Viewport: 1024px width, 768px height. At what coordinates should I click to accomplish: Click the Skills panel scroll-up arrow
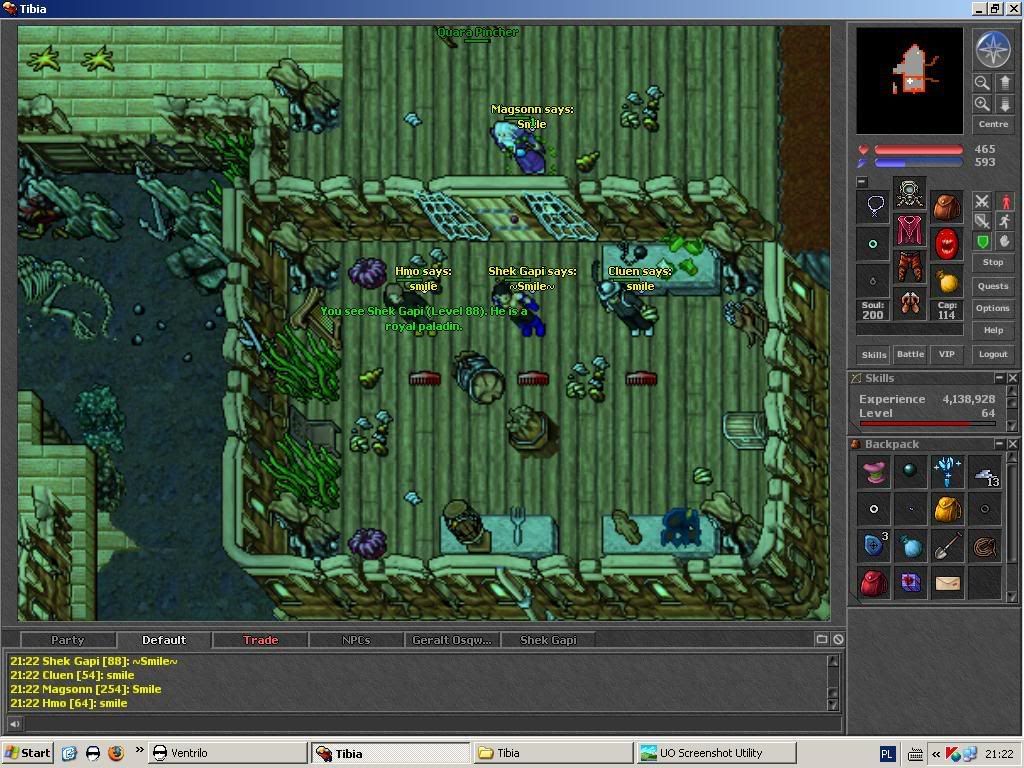click(x=1012, y=391)
